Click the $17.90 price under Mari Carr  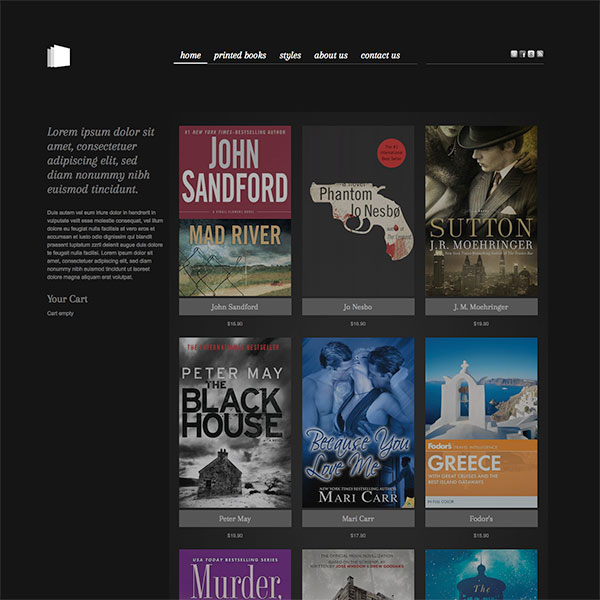358,536
